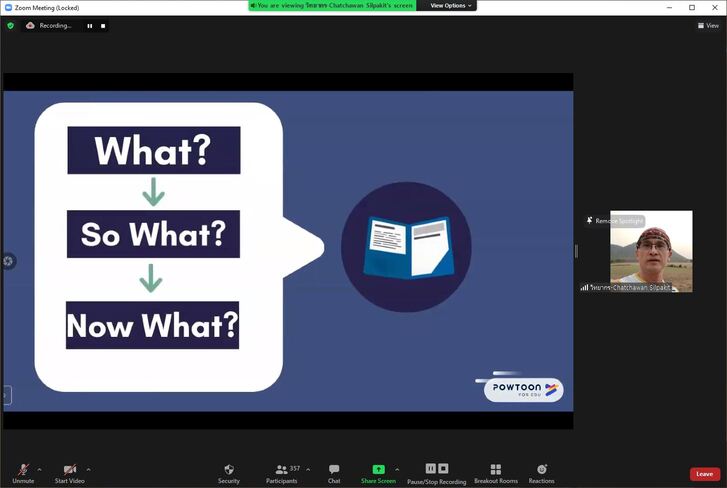Open Breakout Rooms
The width and height of the screenshot is (727, 488).
pyautogui.click(x=496, y=470)
